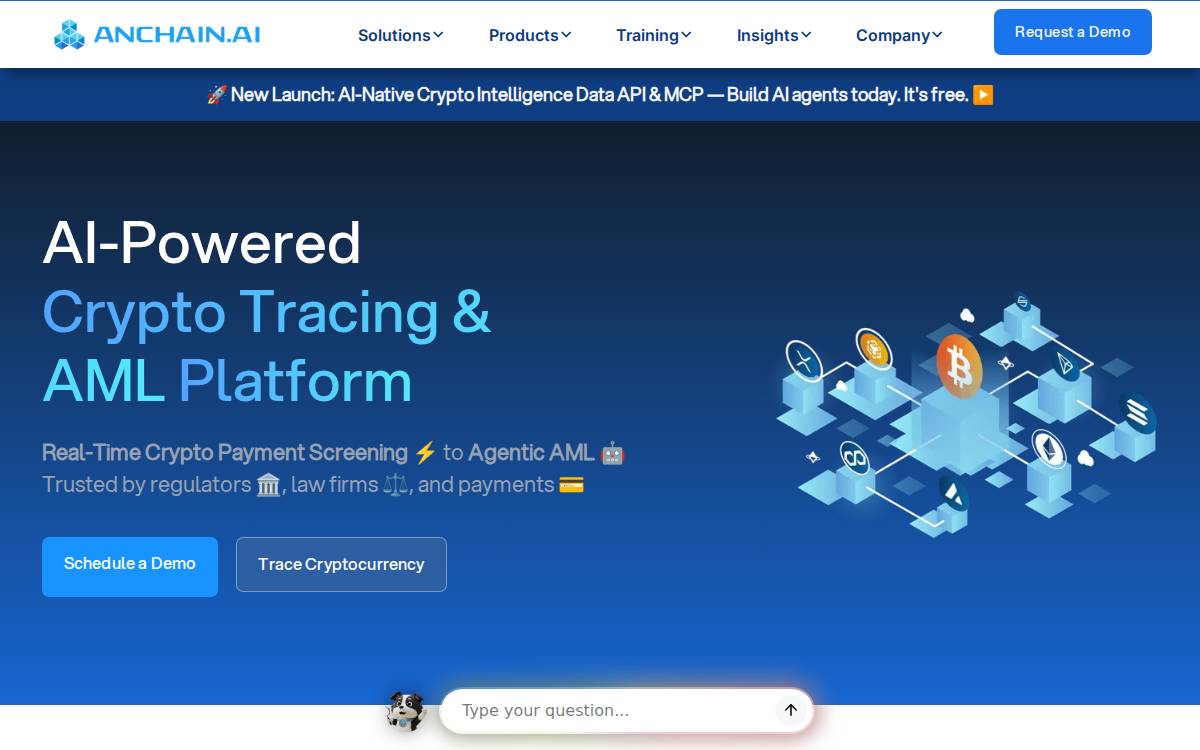Click the AnChain.AI cube logo icon
1200x750 pixels.
coord(69,34)
